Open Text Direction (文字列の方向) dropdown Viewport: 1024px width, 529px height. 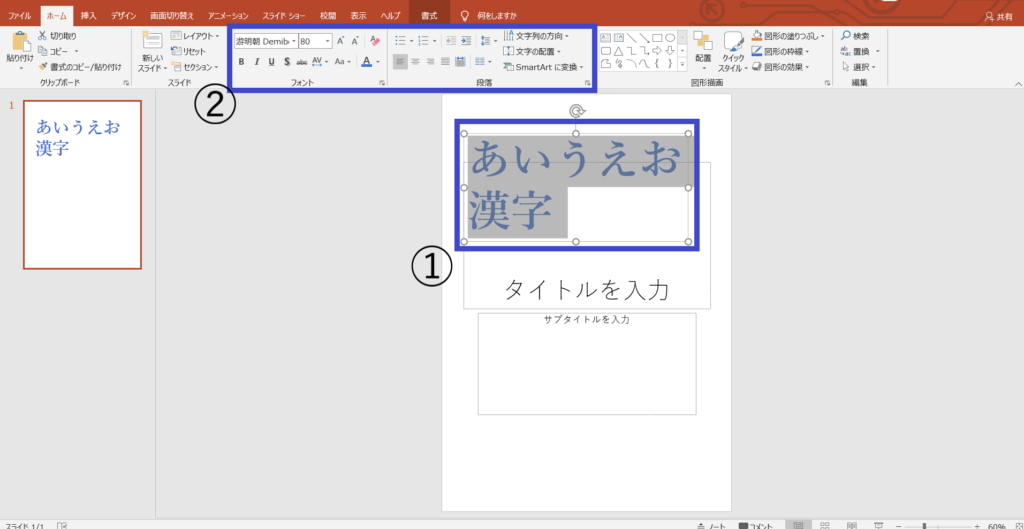[537, 36]
